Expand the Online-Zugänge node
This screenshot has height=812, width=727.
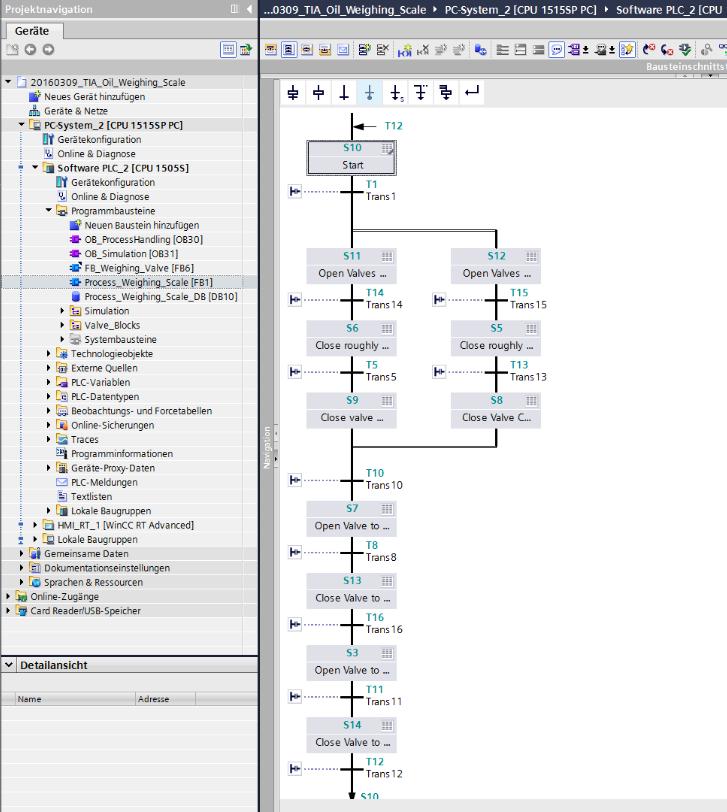pyautogui.click(x=8, y=597)
